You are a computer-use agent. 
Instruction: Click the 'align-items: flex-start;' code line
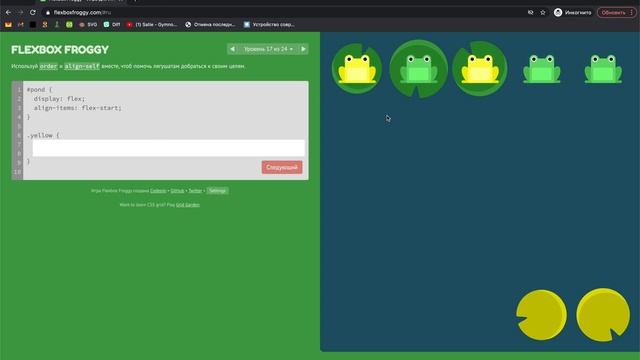(78, 108)
